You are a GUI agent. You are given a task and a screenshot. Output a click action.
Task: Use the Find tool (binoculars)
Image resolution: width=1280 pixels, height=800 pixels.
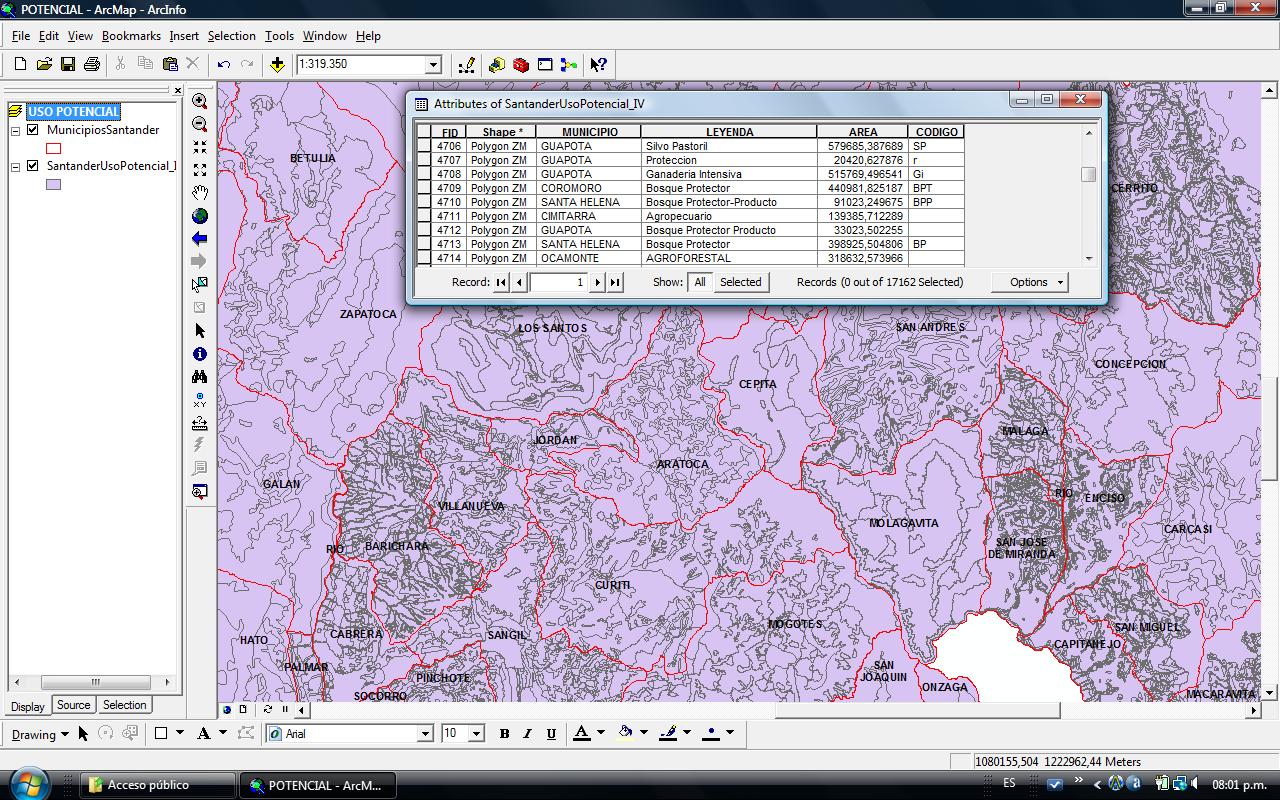(198, 377)
